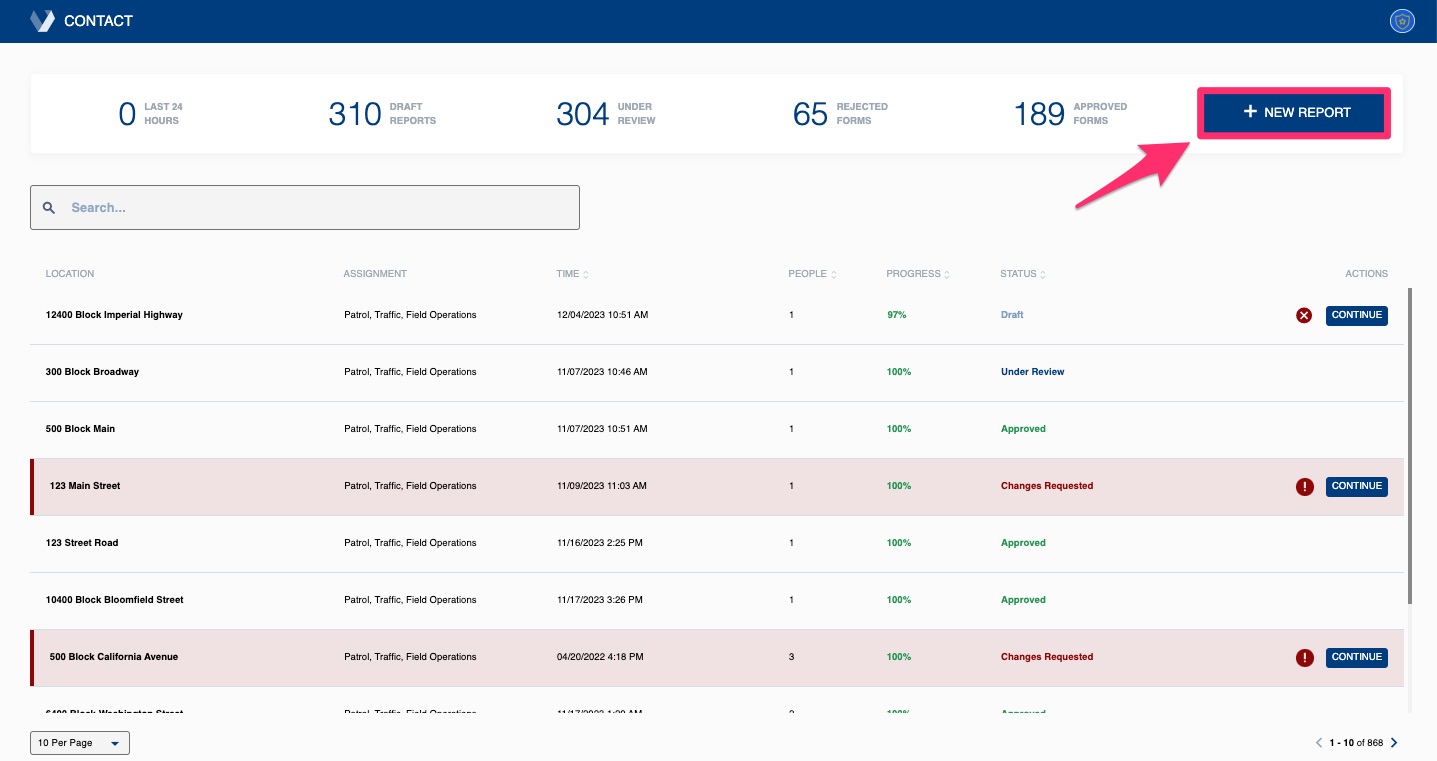This screenshot has height=761, width=1437.
Task: Select CONTACT in the navigation bar
Action: (97, 20)
